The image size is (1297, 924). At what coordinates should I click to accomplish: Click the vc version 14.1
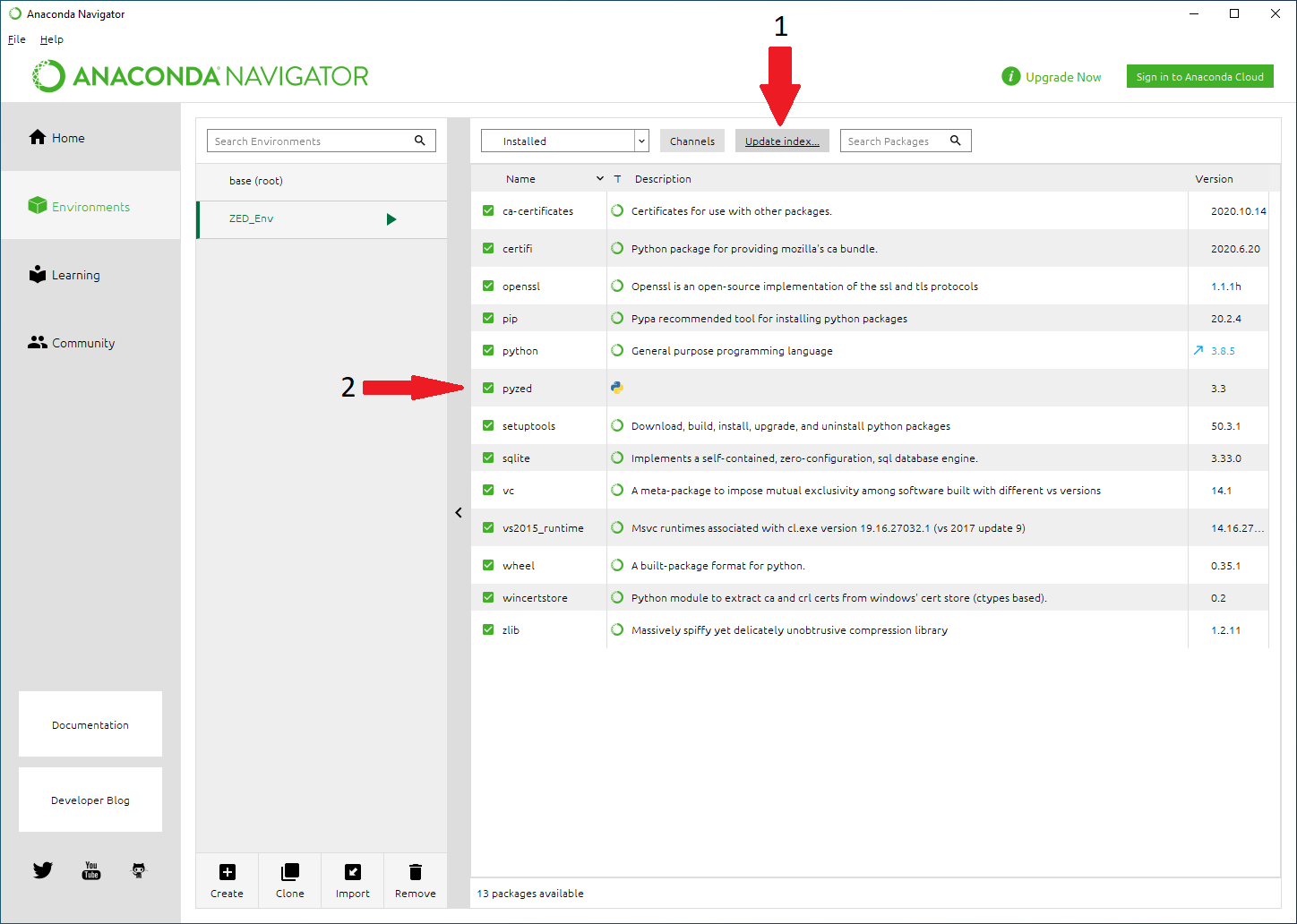coord(1222,491)
